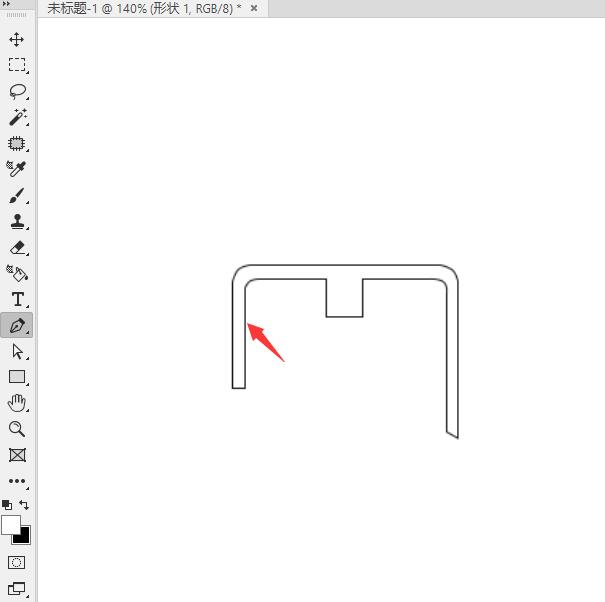Open the white foreground color swatch
This screenshot has height=602, width=605.
[x=9, y=524]
